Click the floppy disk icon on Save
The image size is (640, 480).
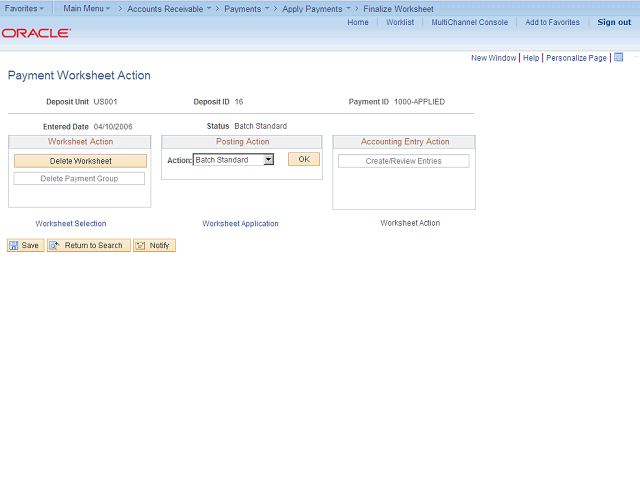tap(14, 245)
